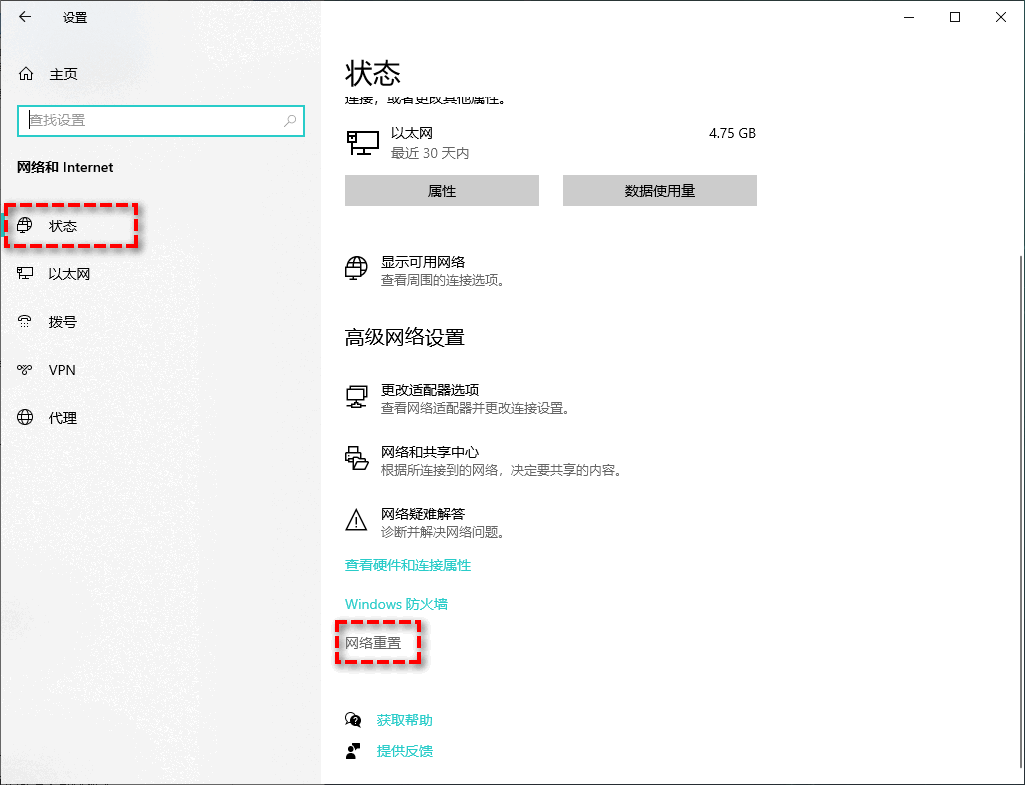Viewport: 1025px width, 785px height.
Task: Click the 网络和共享中心 printer icon
Action: pos(356,458)
